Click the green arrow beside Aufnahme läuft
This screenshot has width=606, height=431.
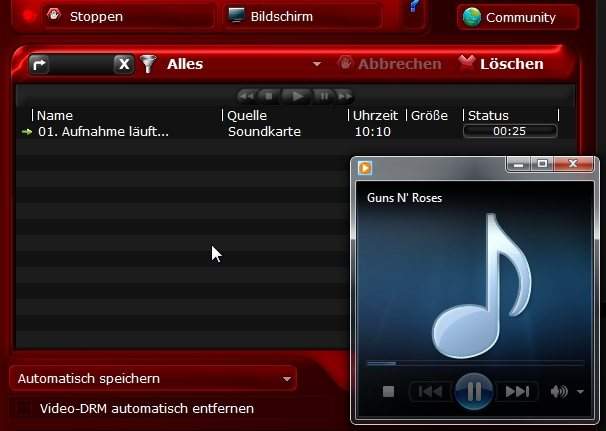[x=27, y=132]
